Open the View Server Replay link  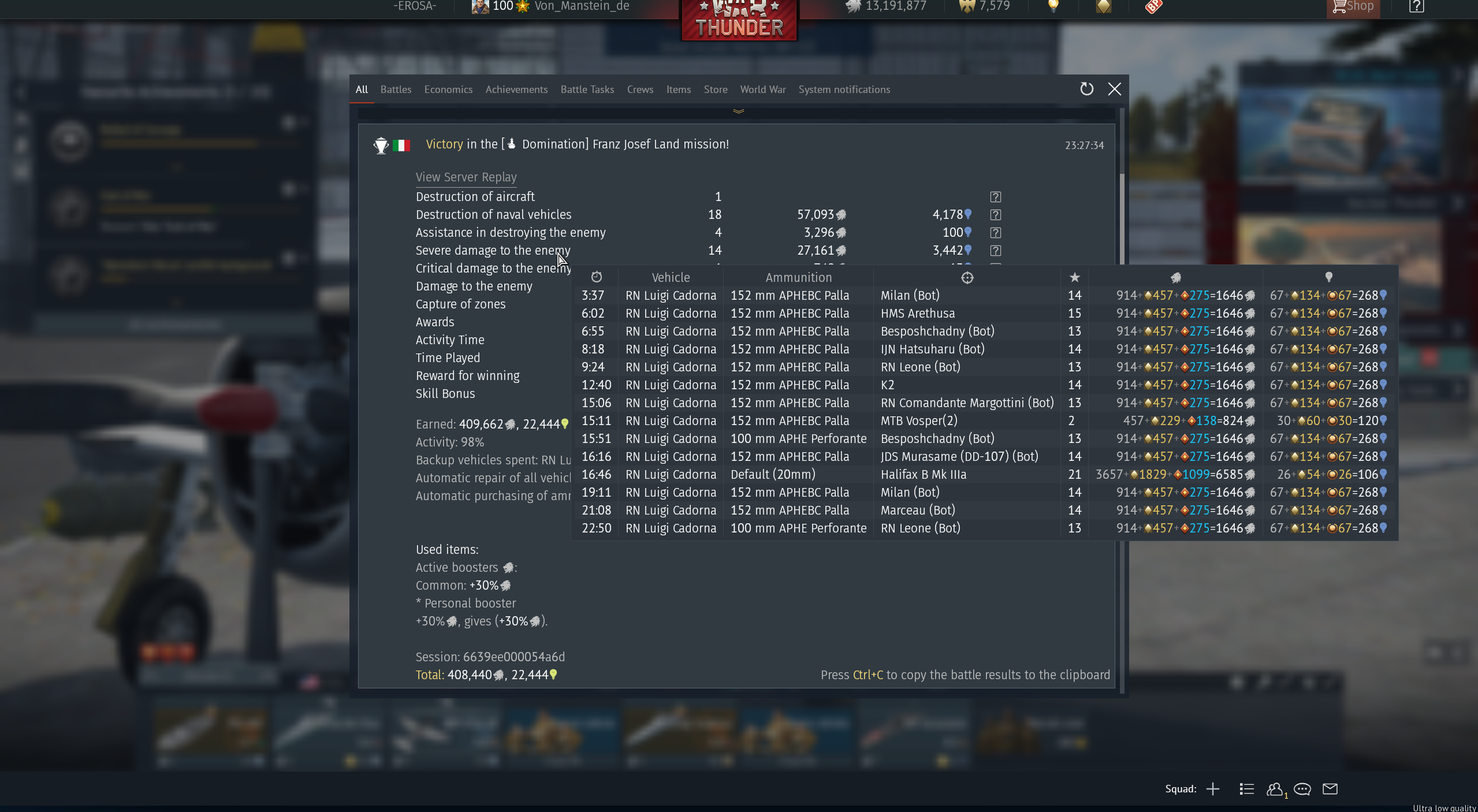466,177
